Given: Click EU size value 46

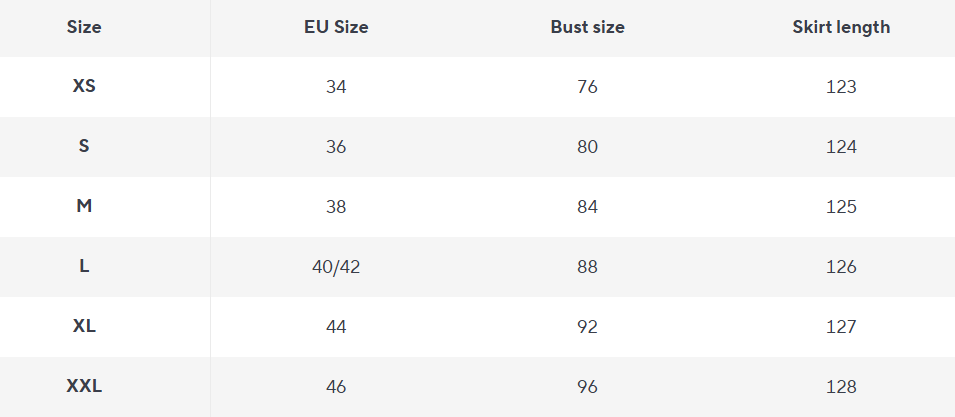Looking at the screenshot, I should pos(336,387).
